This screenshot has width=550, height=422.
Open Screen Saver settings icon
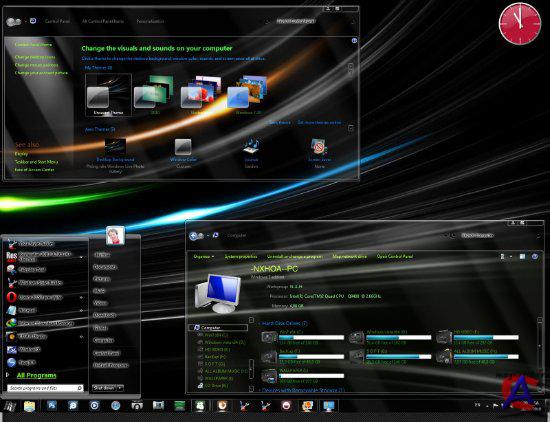pyautogui.click(x=319, y=147)
